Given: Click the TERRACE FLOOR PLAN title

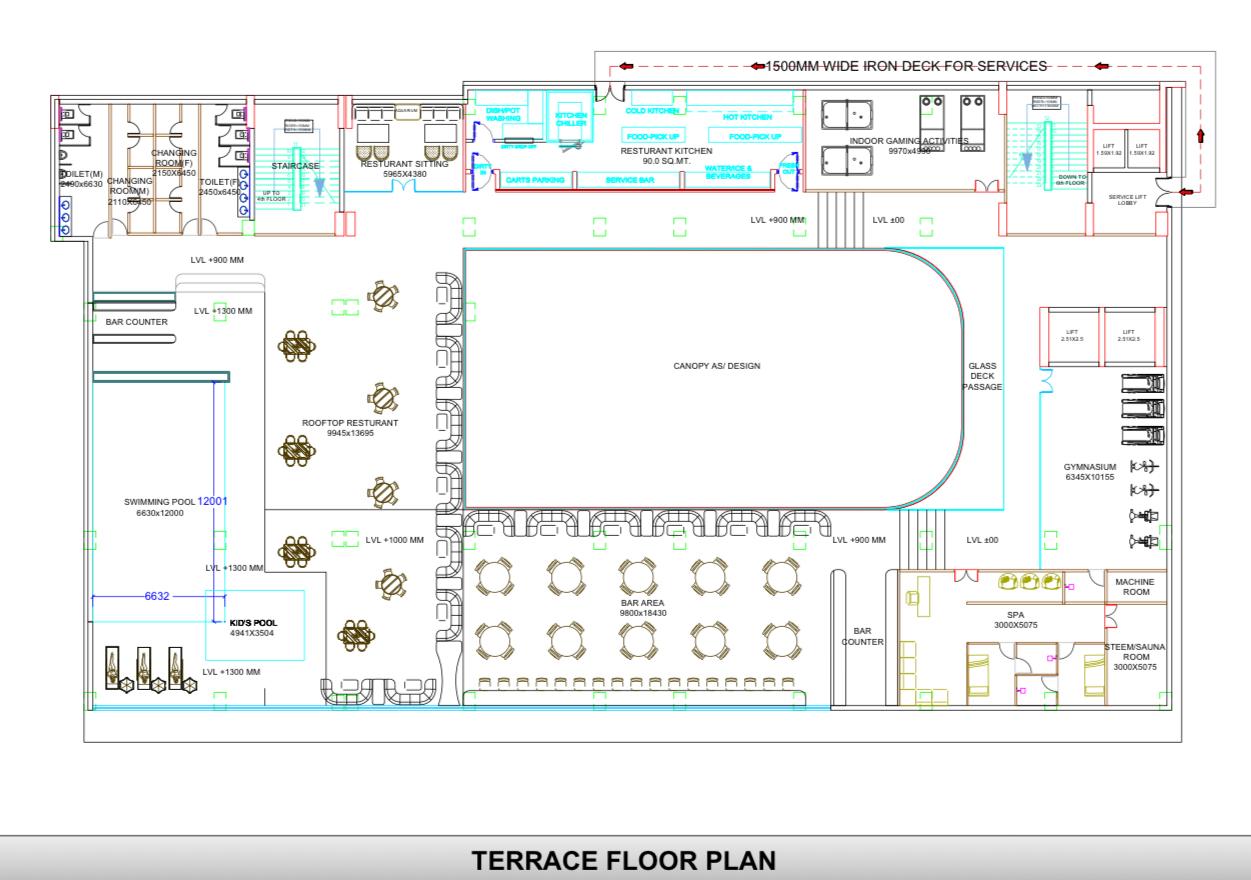Looking at the screenshot, I should (x=623, y=860).
